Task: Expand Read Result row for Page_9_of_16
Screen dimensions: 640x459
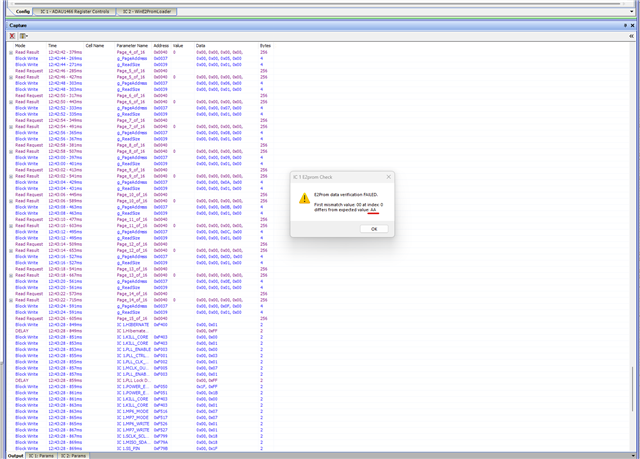Action: coord(11,176)
